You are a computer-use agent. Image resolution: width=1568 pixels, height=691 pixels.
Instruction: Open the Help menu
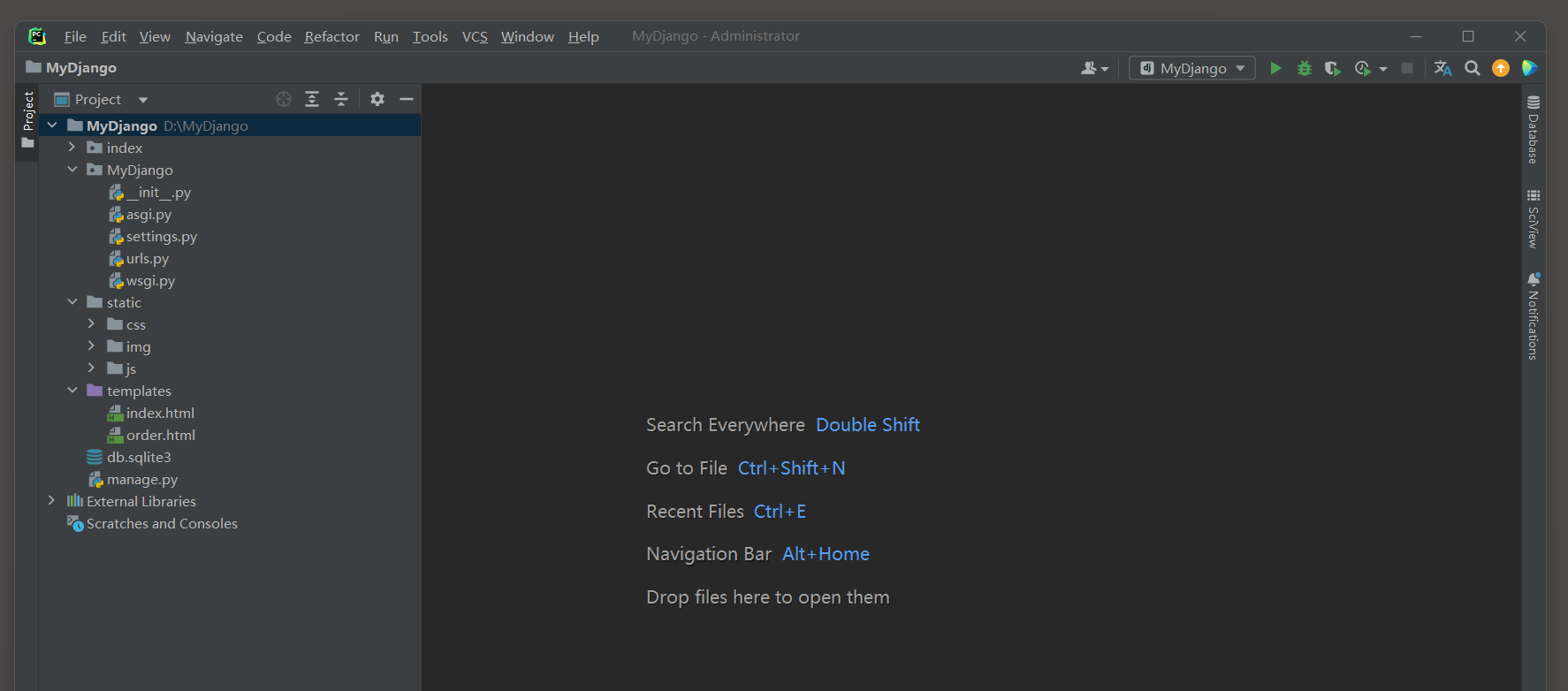click(x=583, y=36)
